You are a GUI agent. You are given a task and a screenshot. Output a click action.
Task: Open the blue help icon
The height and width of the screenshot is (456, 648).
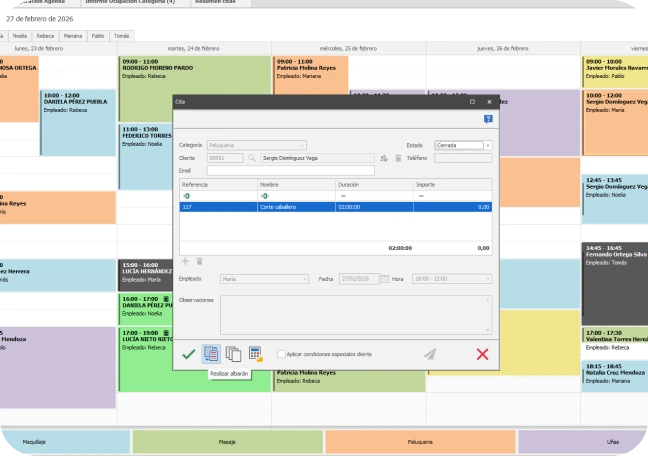[x=488, y=119]
